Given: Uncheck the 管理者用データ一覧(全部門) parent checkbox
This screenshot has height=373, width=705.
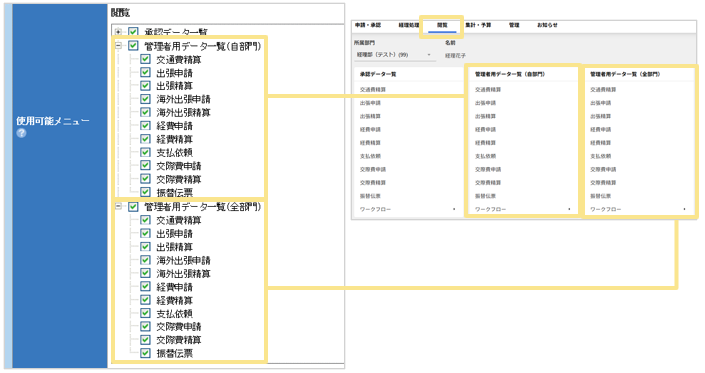Looking at the screenshot, I should tap(133, 207).
